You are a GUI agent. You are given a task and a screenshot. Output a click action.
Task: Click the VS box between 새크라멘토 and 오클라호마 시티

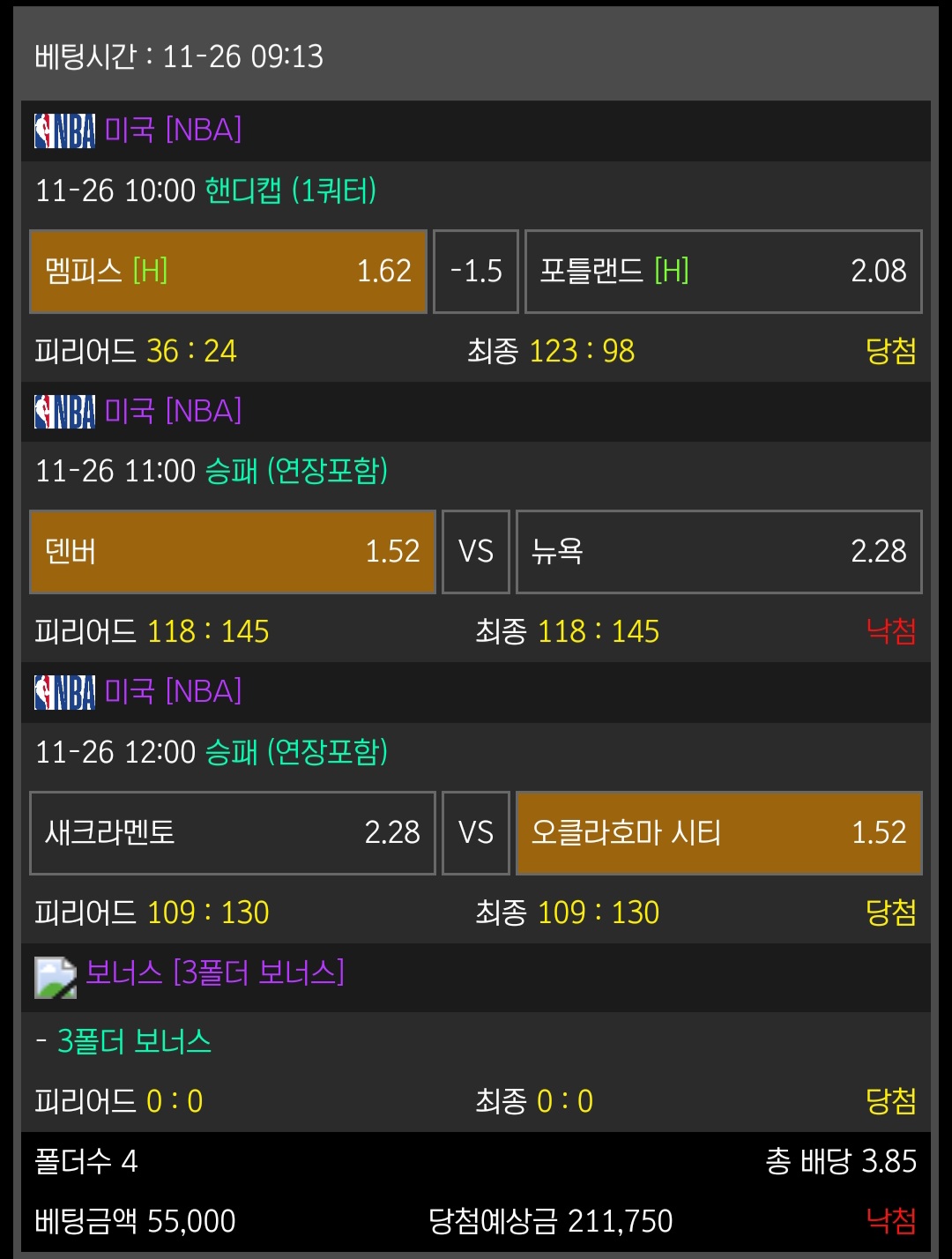(x=476, y=833)
